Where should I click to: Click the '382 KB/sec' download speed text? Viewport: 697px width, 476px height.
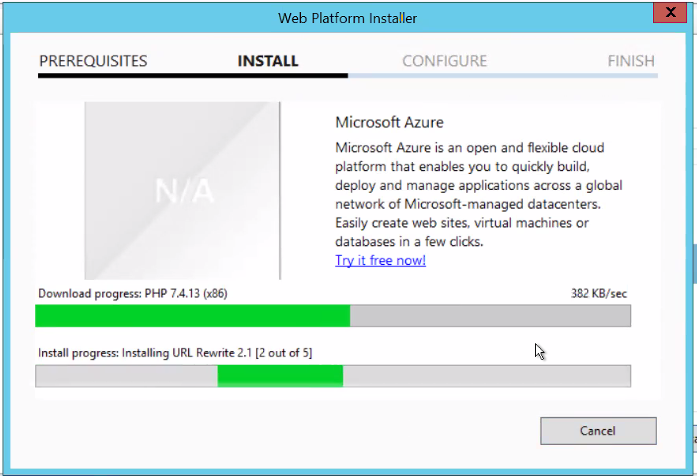pyautogui.click(x=599, y=294)
